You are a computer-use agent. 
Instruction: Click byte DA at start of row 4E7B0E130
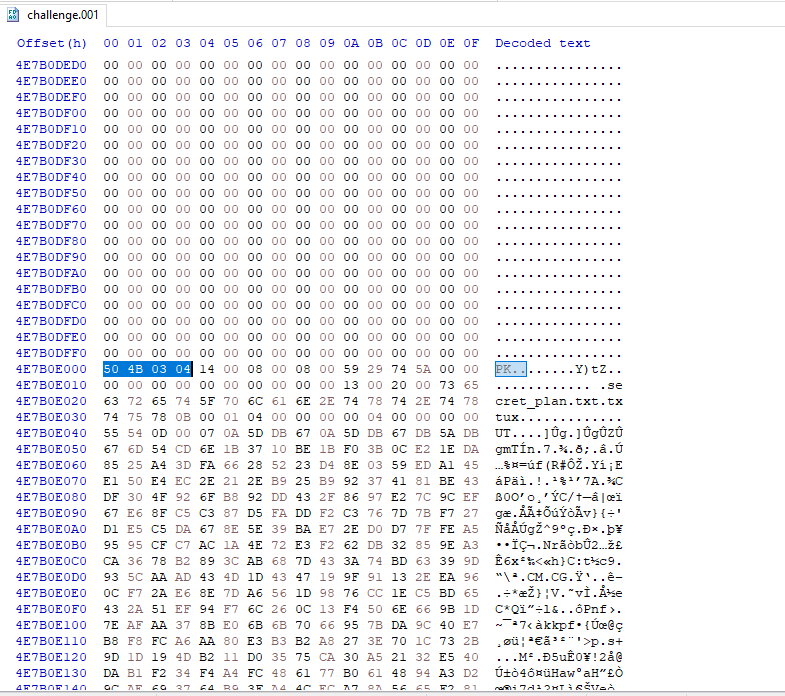111,674
